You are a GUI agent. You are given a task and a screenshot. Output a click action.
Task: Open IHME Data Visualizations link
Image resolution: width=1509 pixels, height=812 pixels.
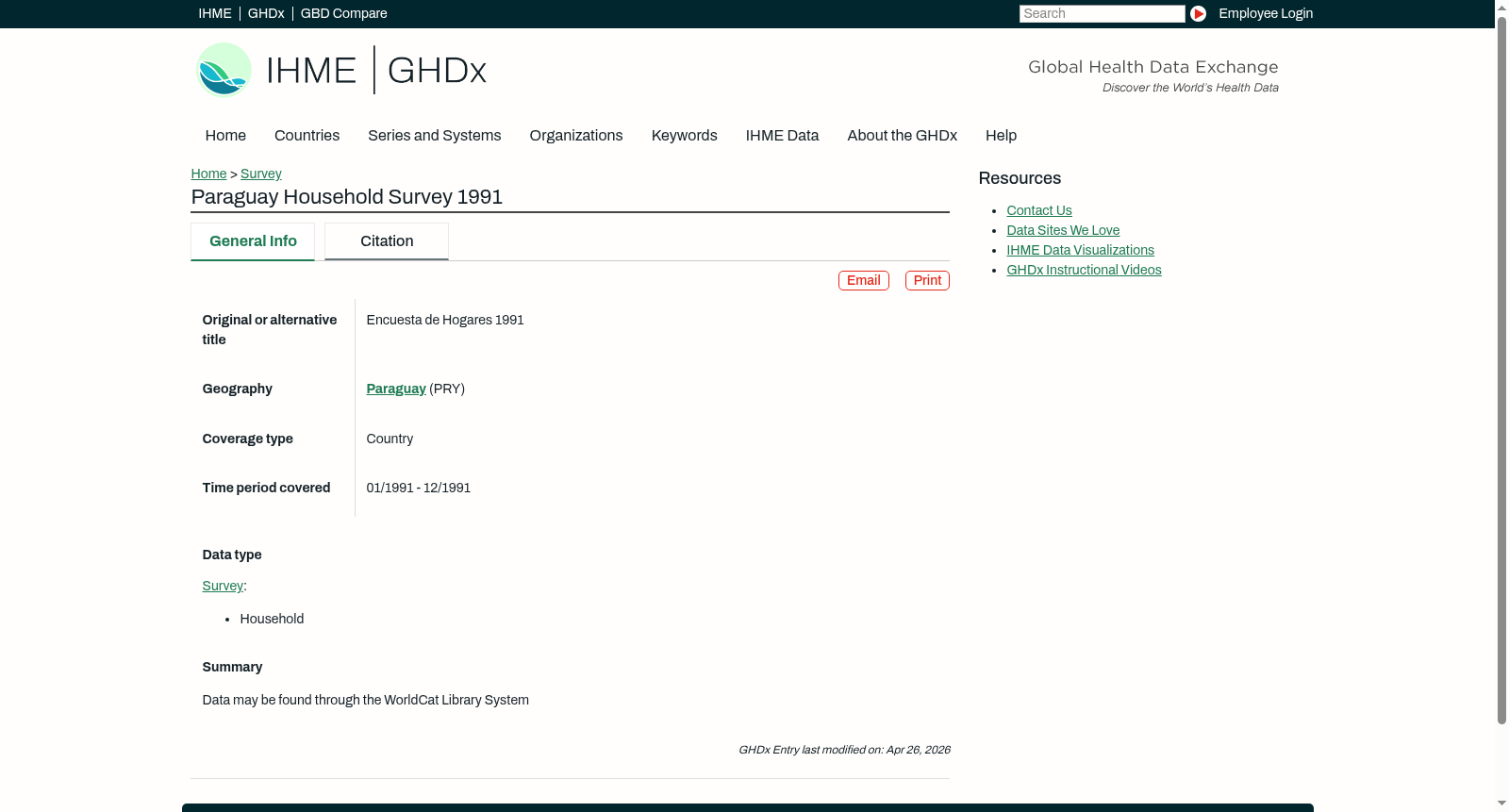(x=1081, y=250)
